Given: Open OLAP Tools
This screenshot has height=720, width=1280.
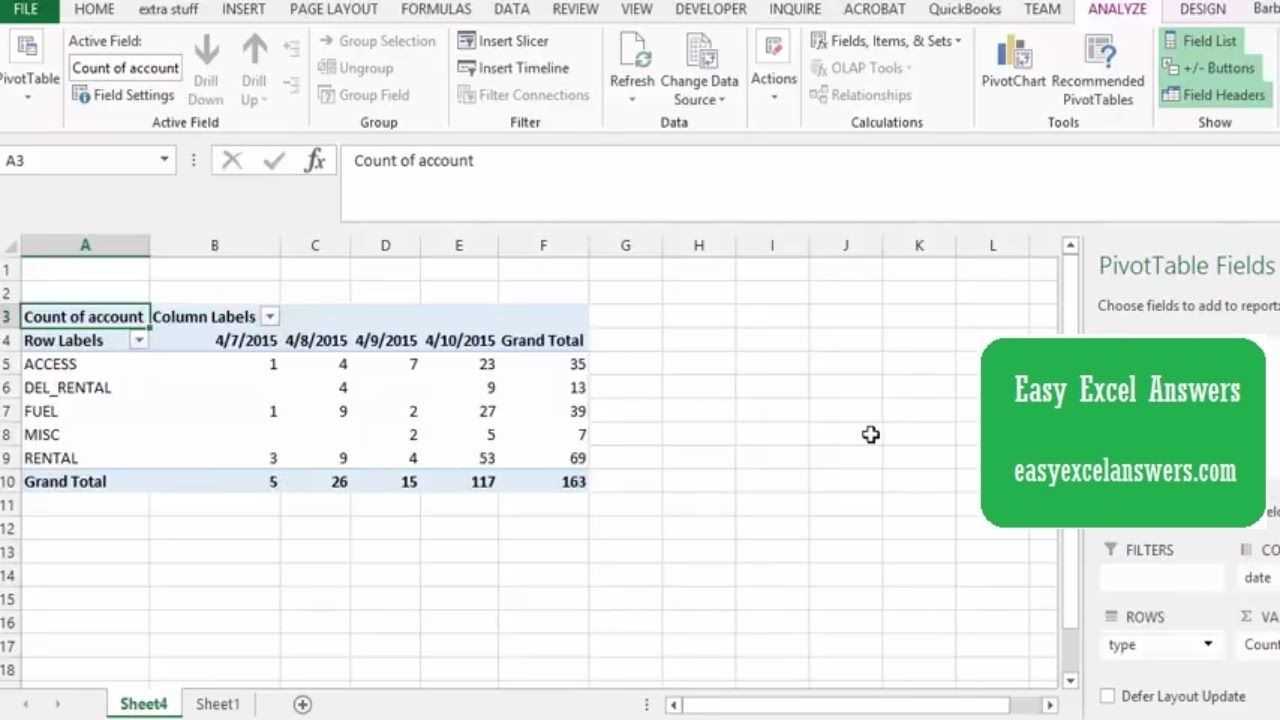Looking at the screenshot, I should (x=861, y=68).
